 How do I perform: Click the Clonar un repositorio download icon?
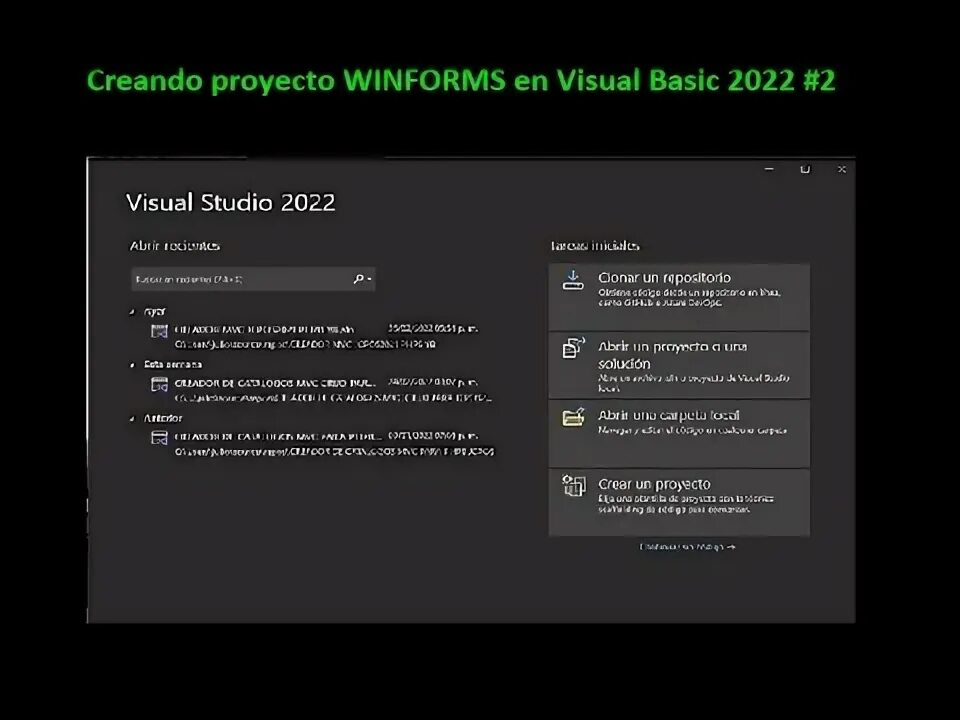point(573,280)
